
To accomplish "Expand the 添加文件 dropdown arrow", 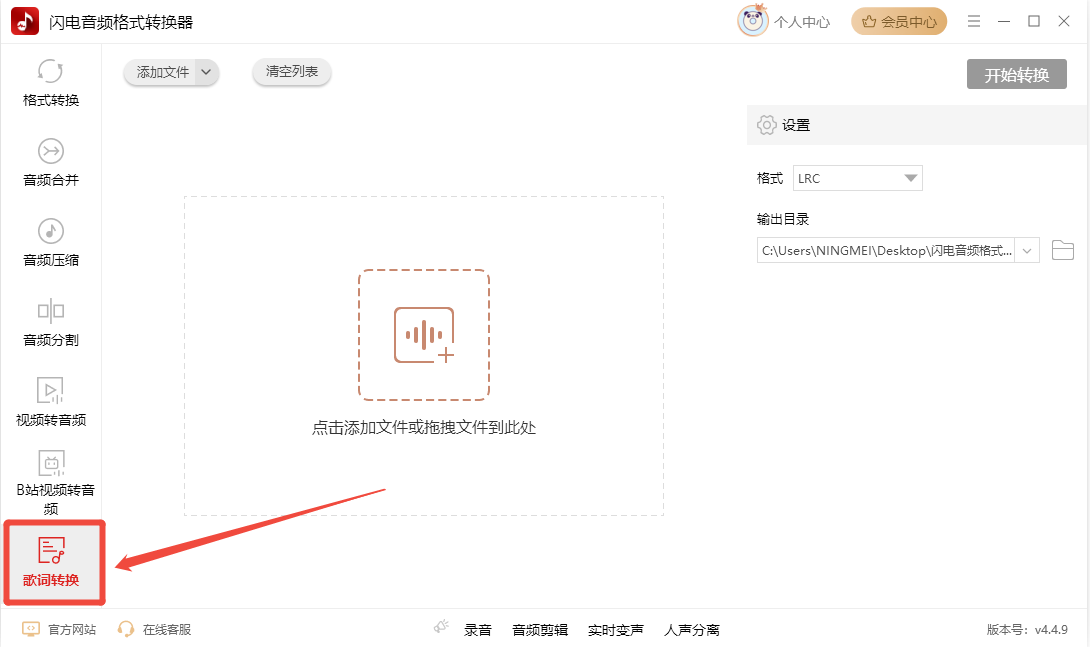I will click(x=206, y=72).
